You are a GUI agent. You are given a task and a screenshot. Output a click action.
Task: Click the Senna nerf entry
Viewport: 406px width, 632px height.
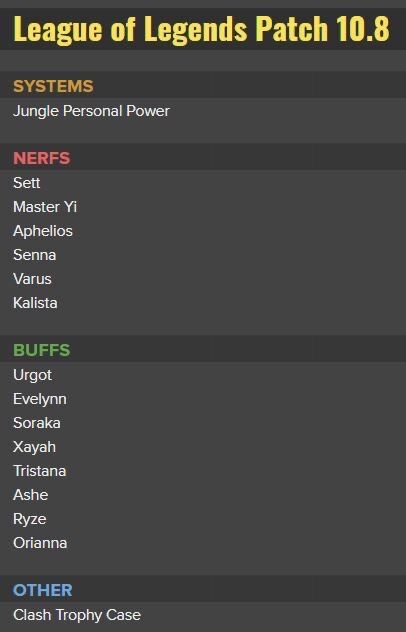pyautogui.click(x=35, y=255)
